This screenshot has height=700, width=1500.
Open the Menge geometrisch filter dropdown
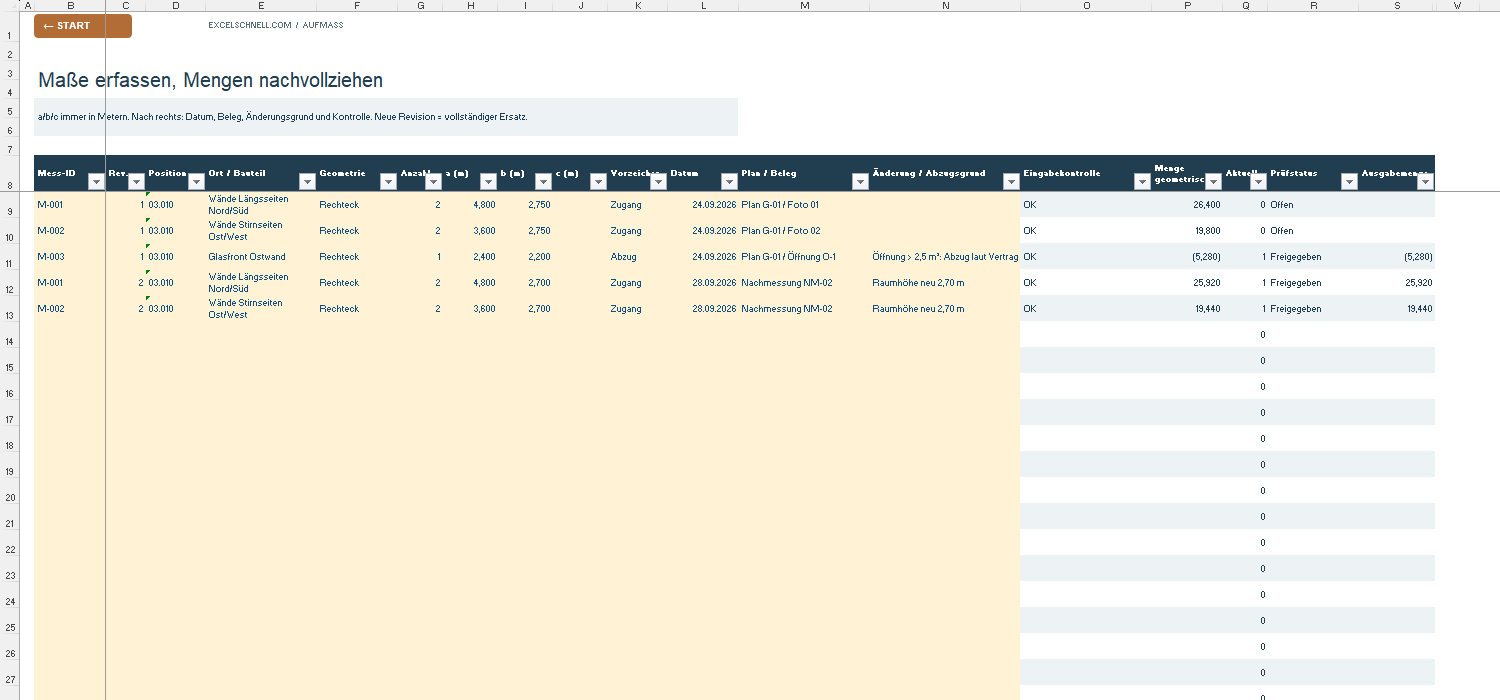tap(1213, 182)
